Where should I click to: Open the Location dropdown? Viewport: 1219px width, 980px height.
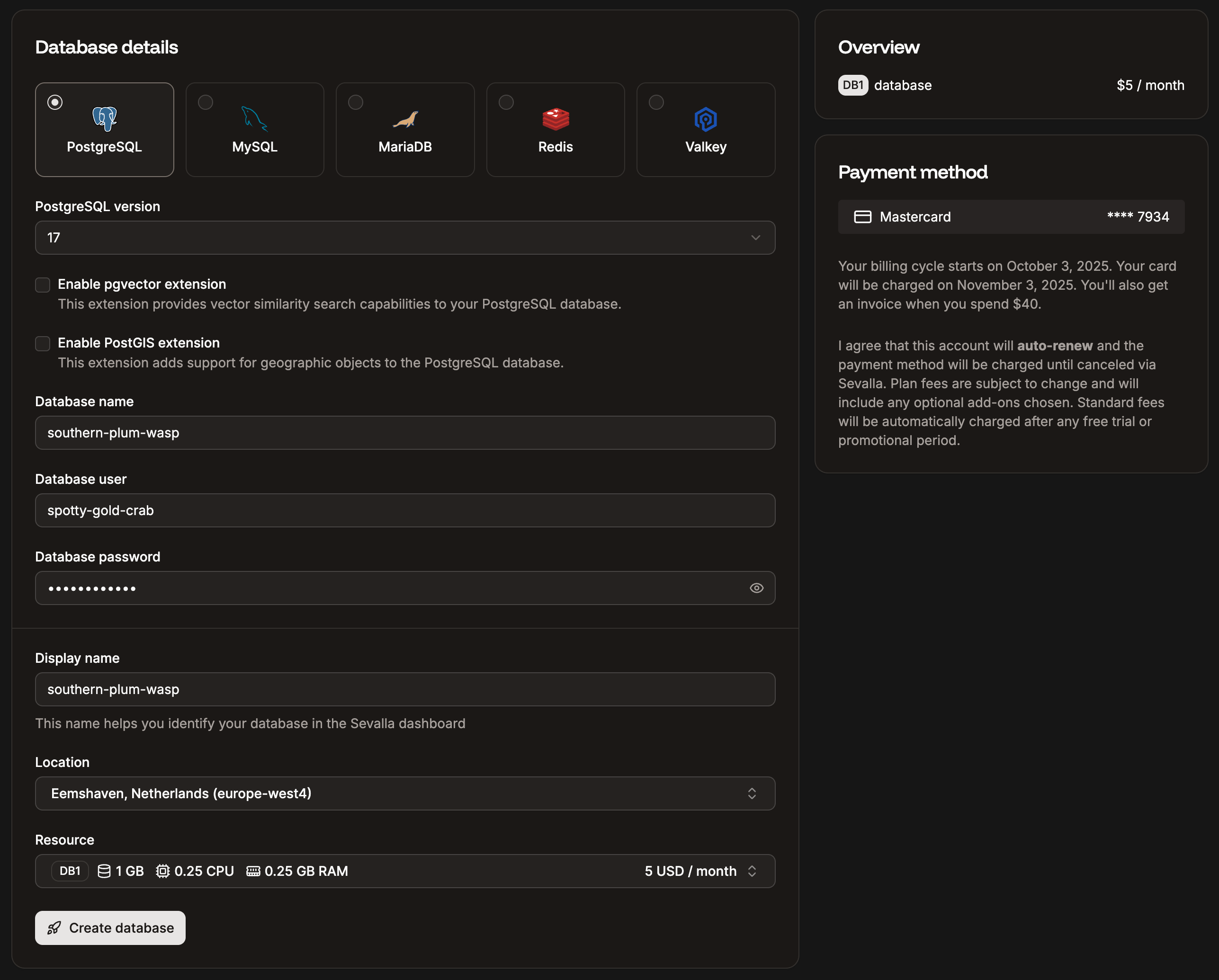point(405,793)
